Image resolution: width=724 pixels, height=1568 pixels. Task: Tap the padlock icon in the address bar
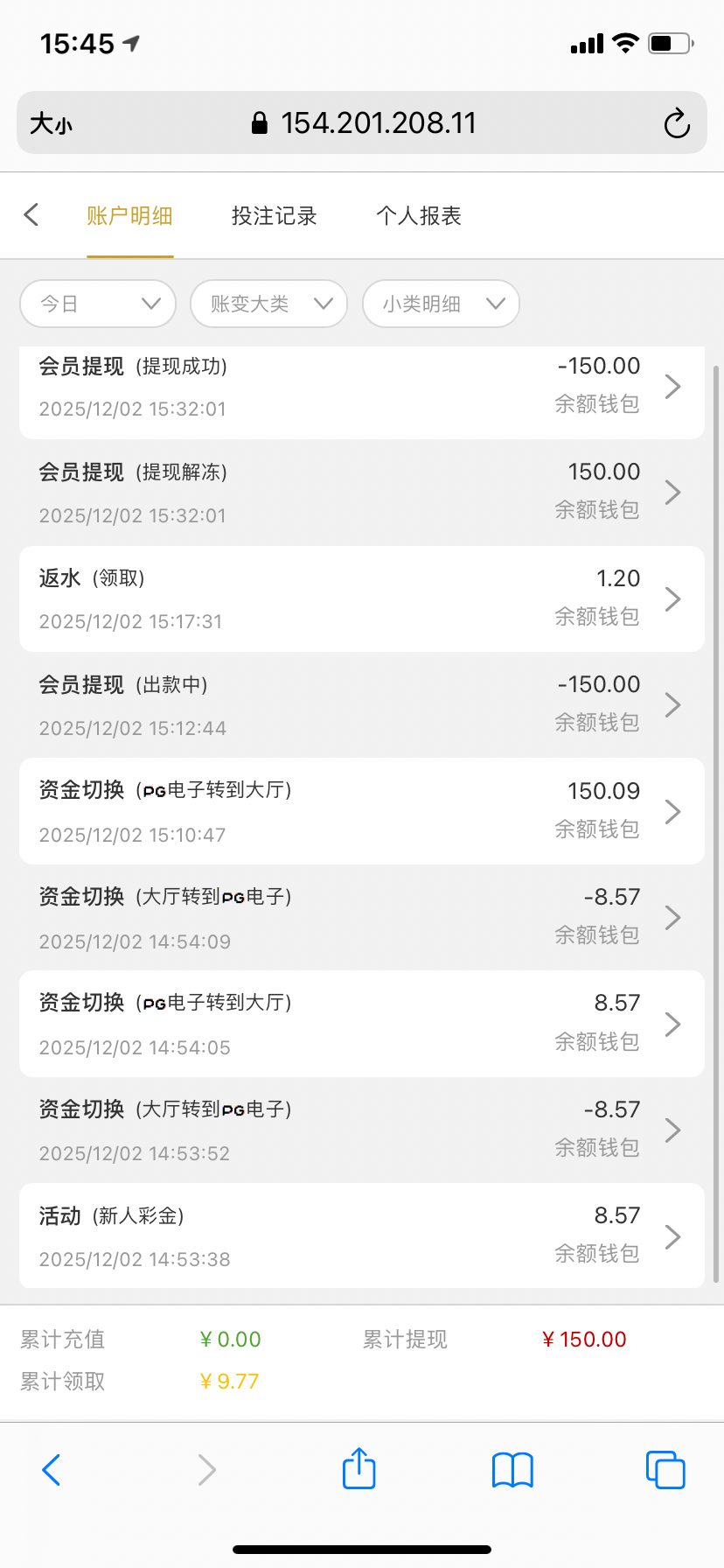point(258,122)
